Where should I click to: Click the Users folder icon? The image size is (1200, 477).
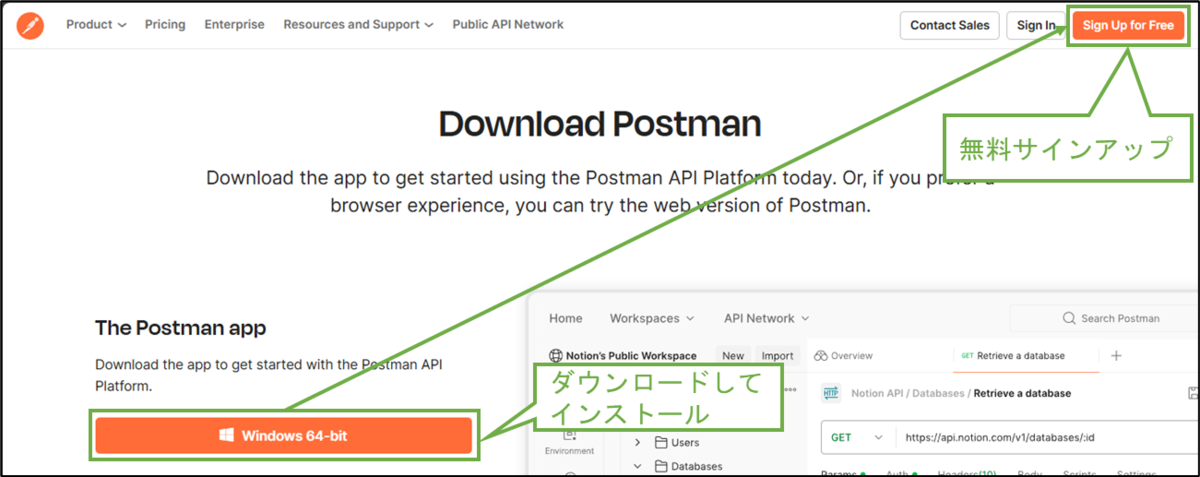661,442
